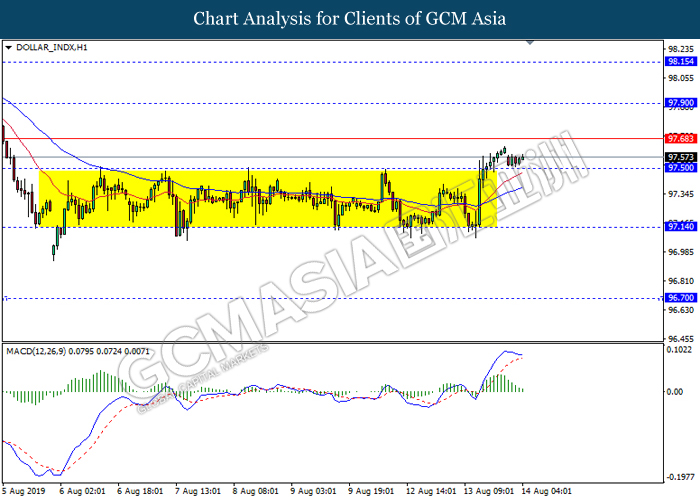Image resolution: width=700 pixels, height=500 pixels.
Task: Select the current price tag 97.573
Action: pos(680,157)
